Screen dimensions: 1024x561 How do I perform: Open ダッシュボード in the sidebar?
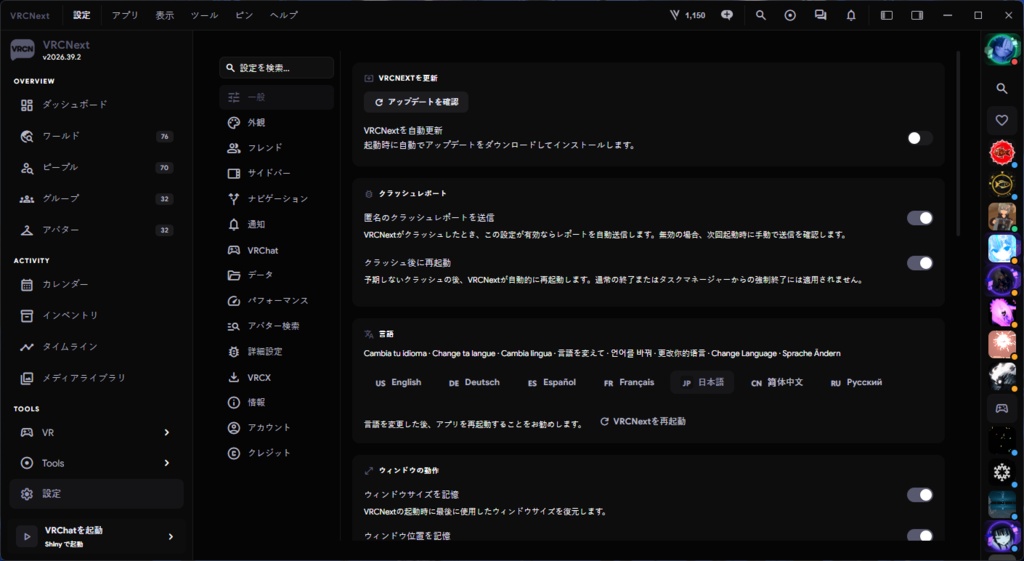tap(96, 104)
